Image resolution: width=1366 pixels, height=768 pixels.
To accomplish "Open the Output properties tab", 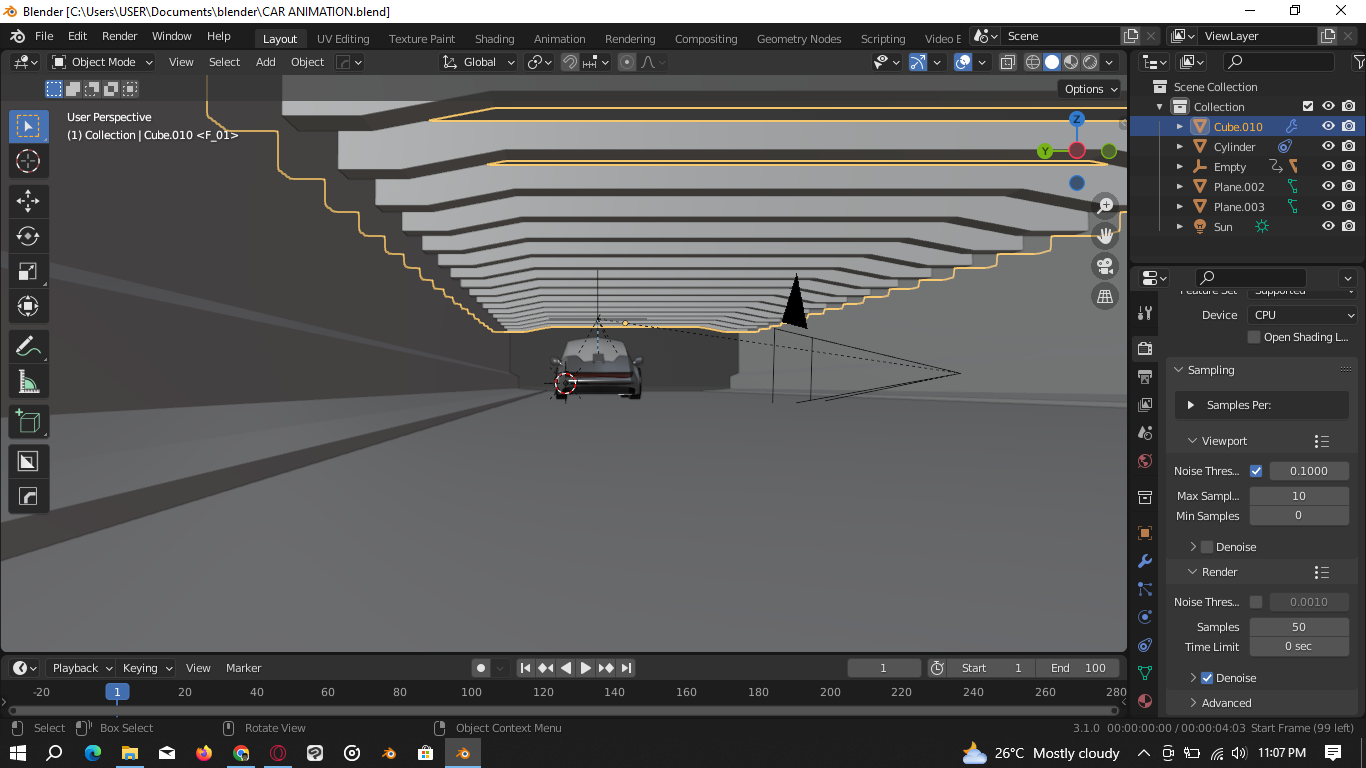I will (1145, 376).
